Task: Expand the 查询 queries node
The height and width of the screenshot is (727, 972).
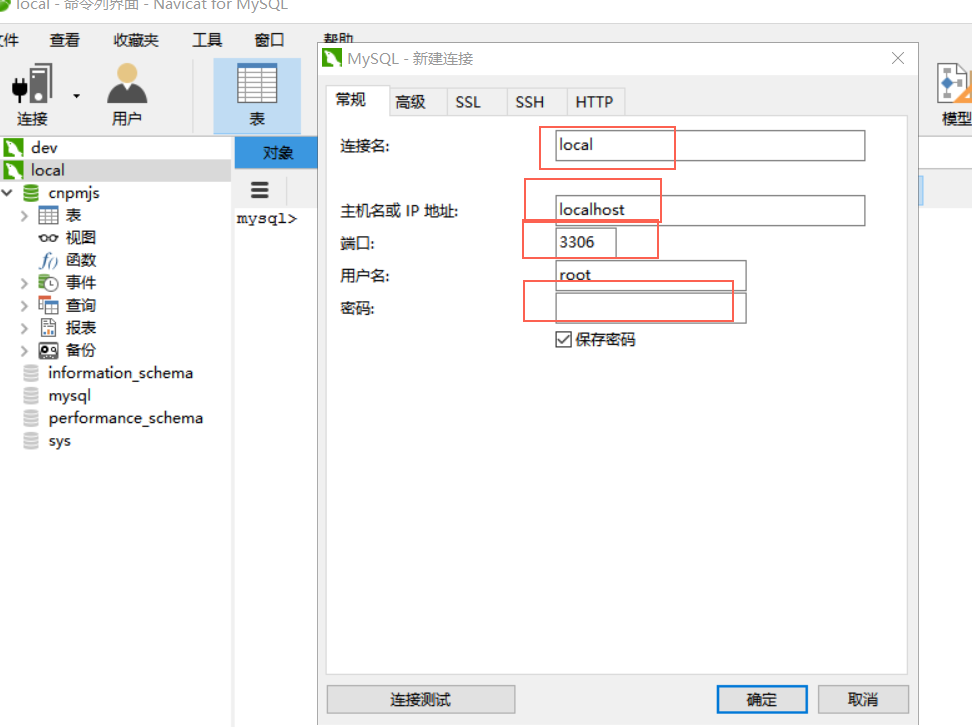Action: click(24, 306)
